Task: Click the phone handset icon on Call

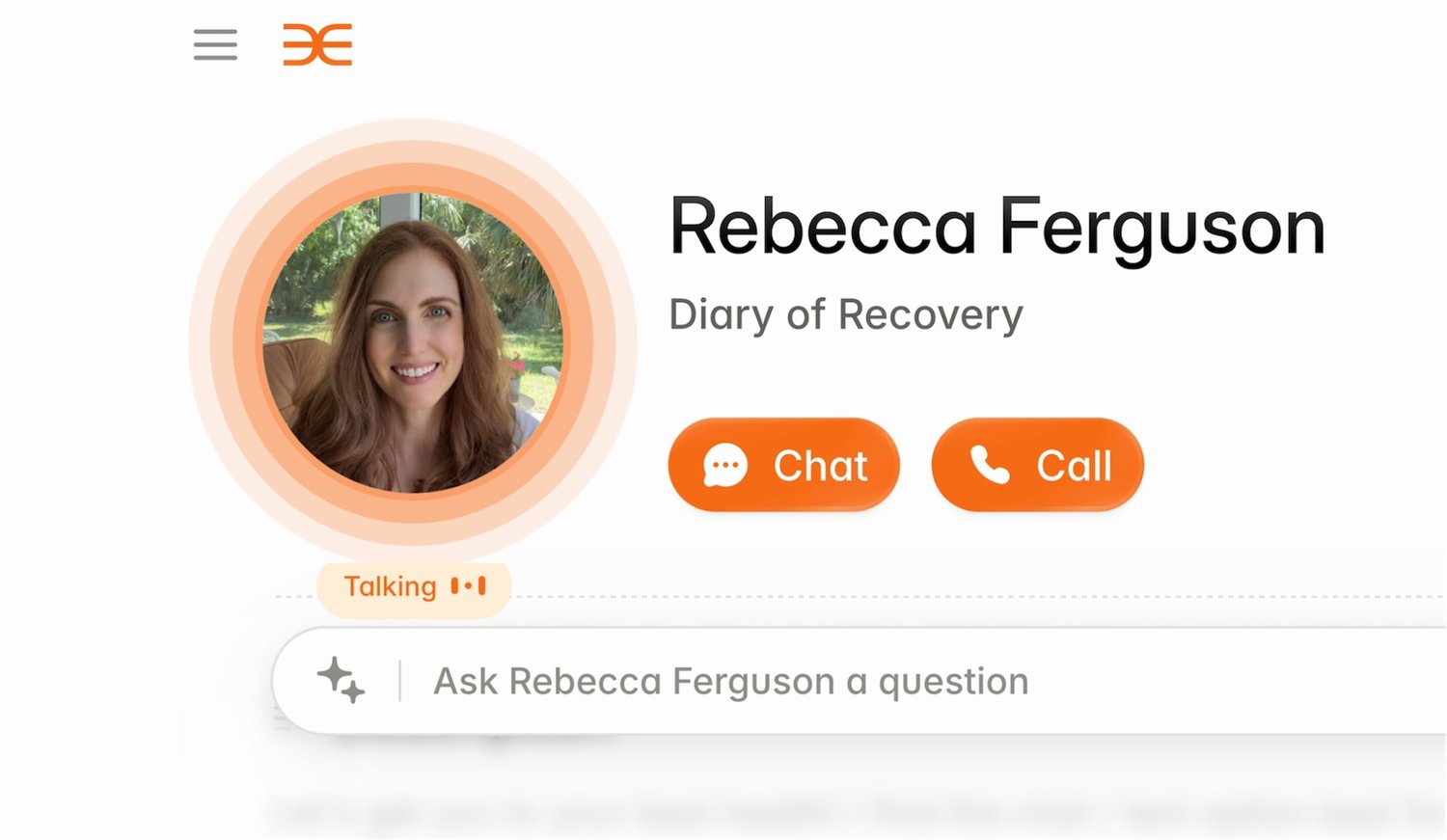Action: point(990,465)
